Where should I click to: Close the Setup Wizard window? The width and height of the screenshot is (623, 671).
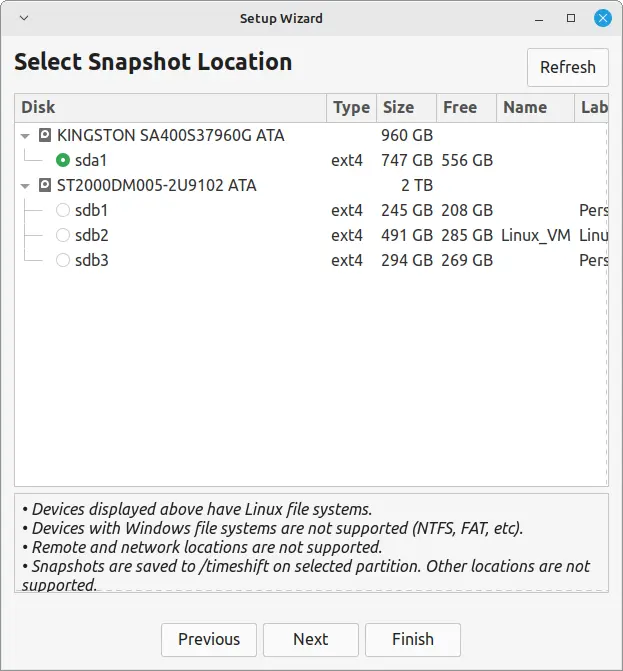point(602,18)
